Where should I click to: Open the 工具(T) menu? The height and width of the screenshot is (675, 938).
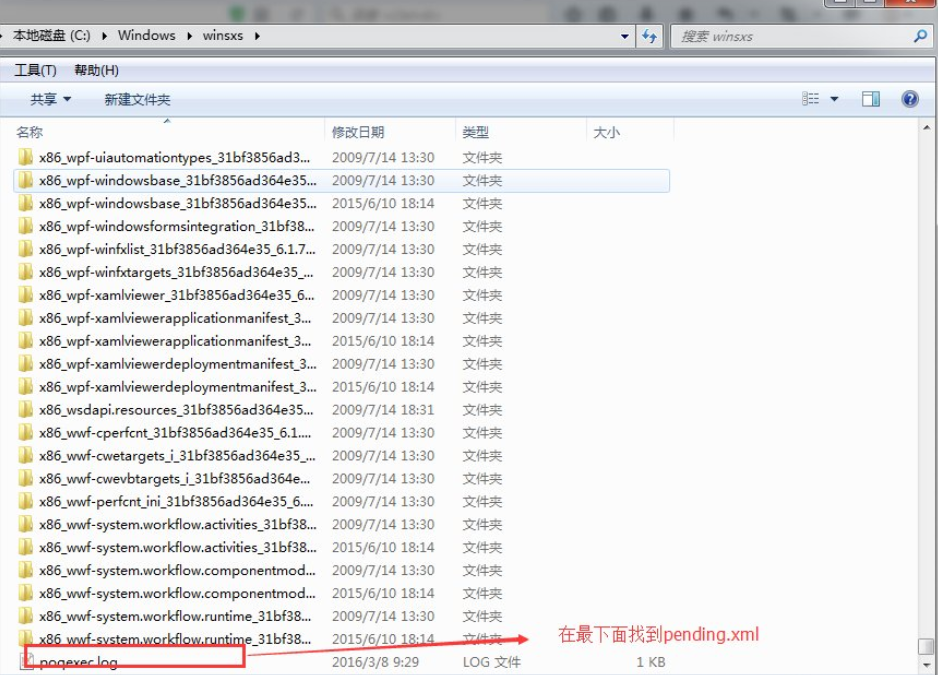(32, 70)
